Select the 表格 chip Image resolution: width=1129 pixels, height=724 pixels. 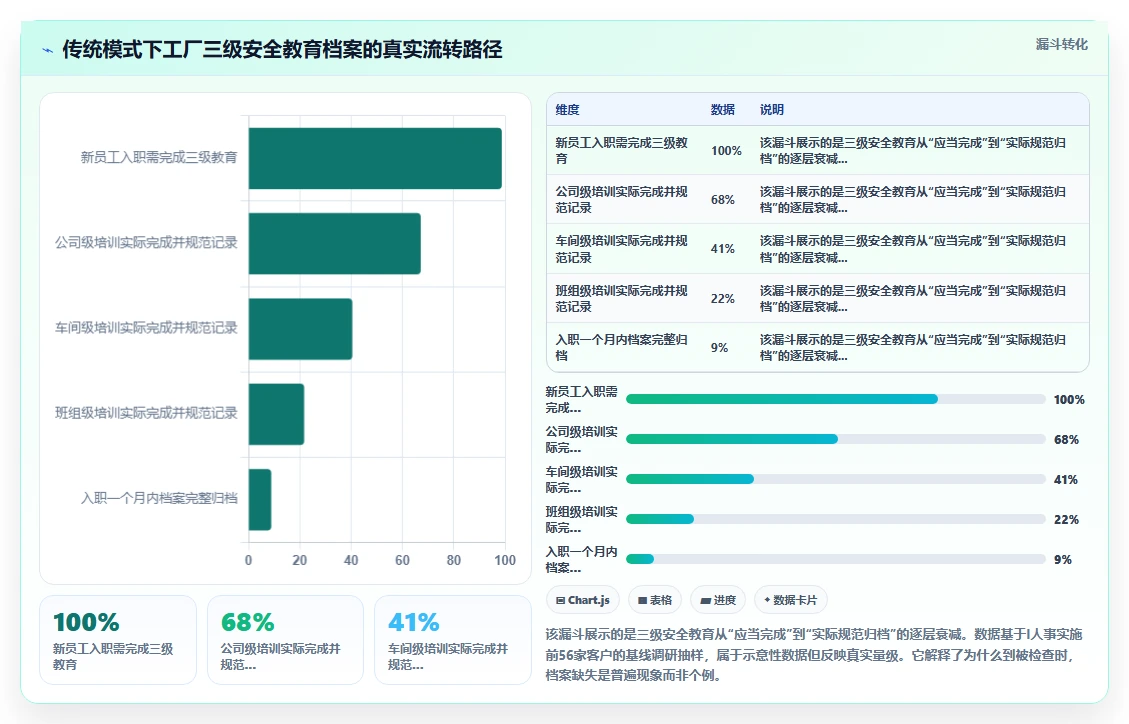655,600
